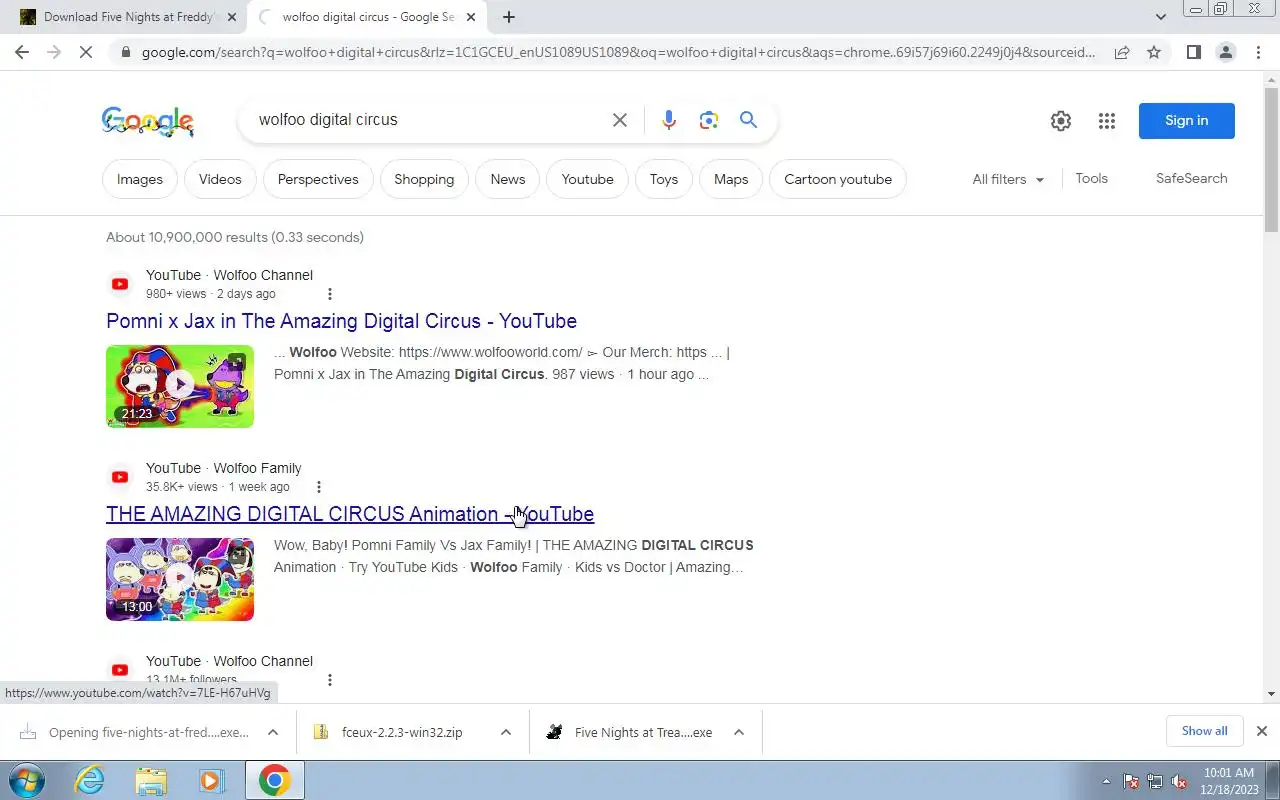Click the muted speaker volume tray icon
This screenshot has width=1280, height=800.
pos(1179,781)
